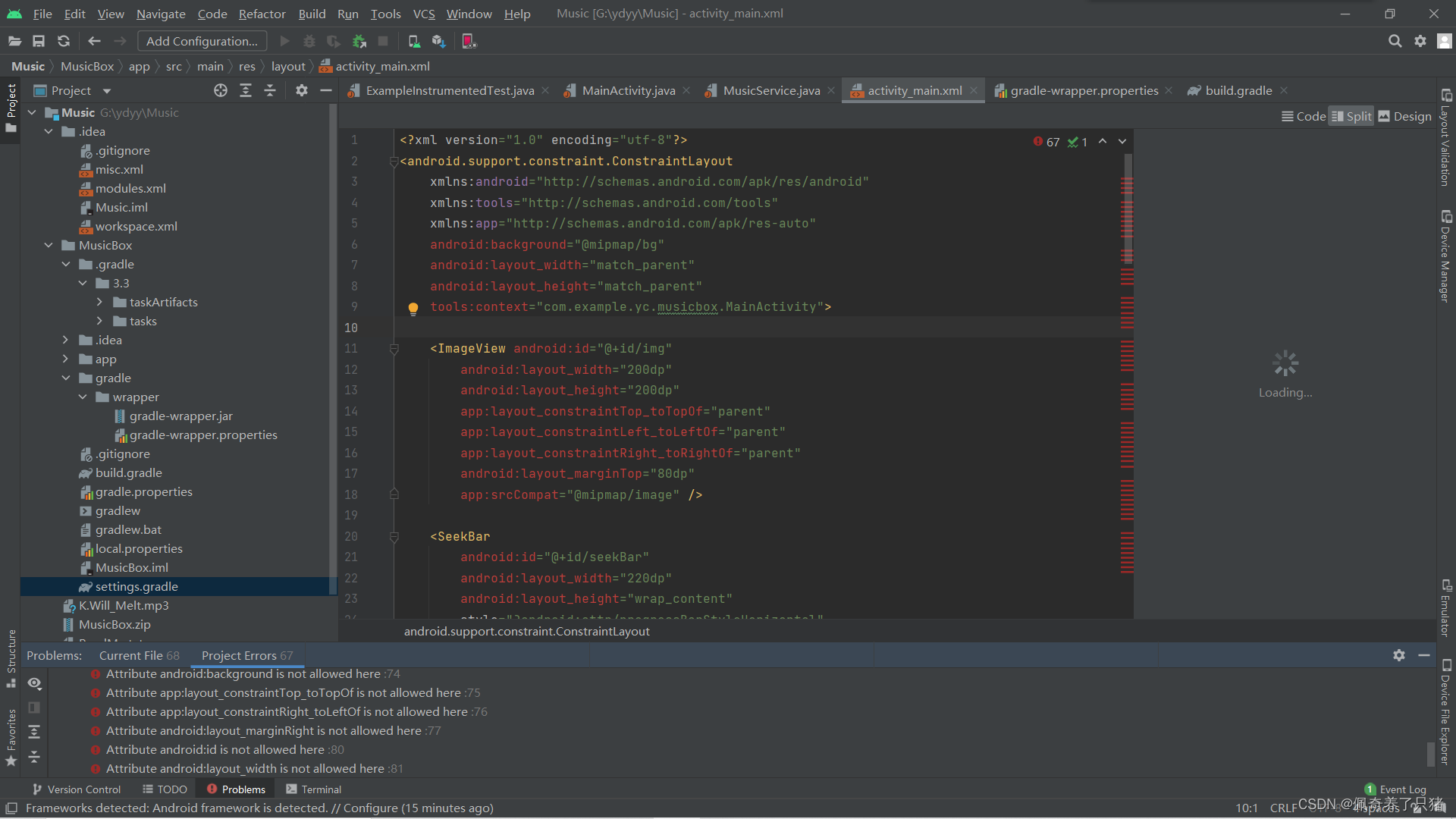Viewport: 1456px width, 819px height.
Task: Switch editor to Design view mode
Action: click(1404, 116)
